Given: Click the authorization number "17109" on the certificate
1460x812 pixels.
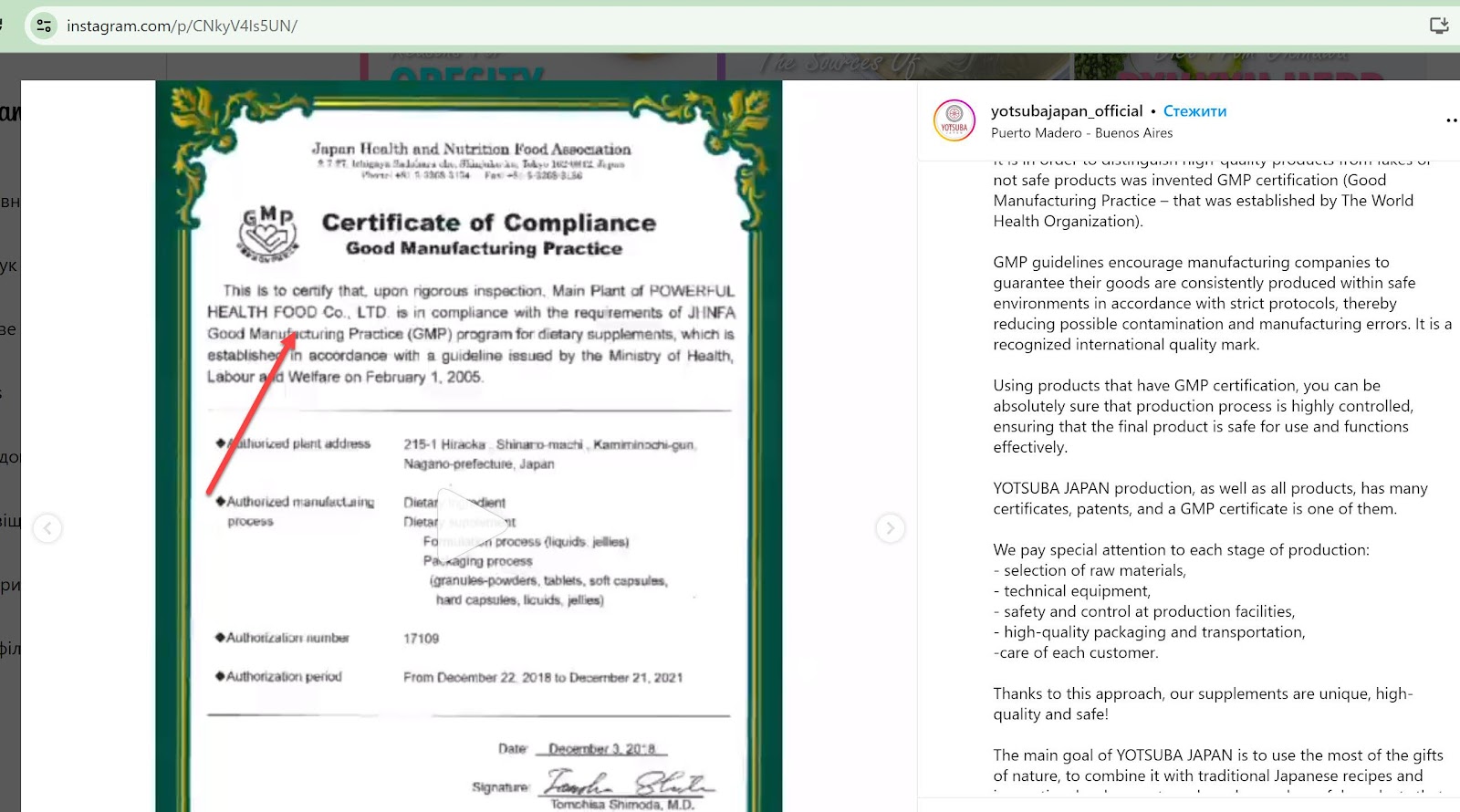Looking at the screenshot, I should point(421,639).
